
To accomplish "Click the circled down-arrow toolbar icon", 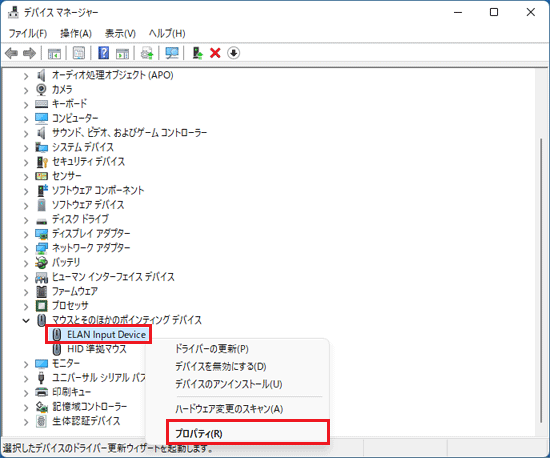I will (233, 53).
